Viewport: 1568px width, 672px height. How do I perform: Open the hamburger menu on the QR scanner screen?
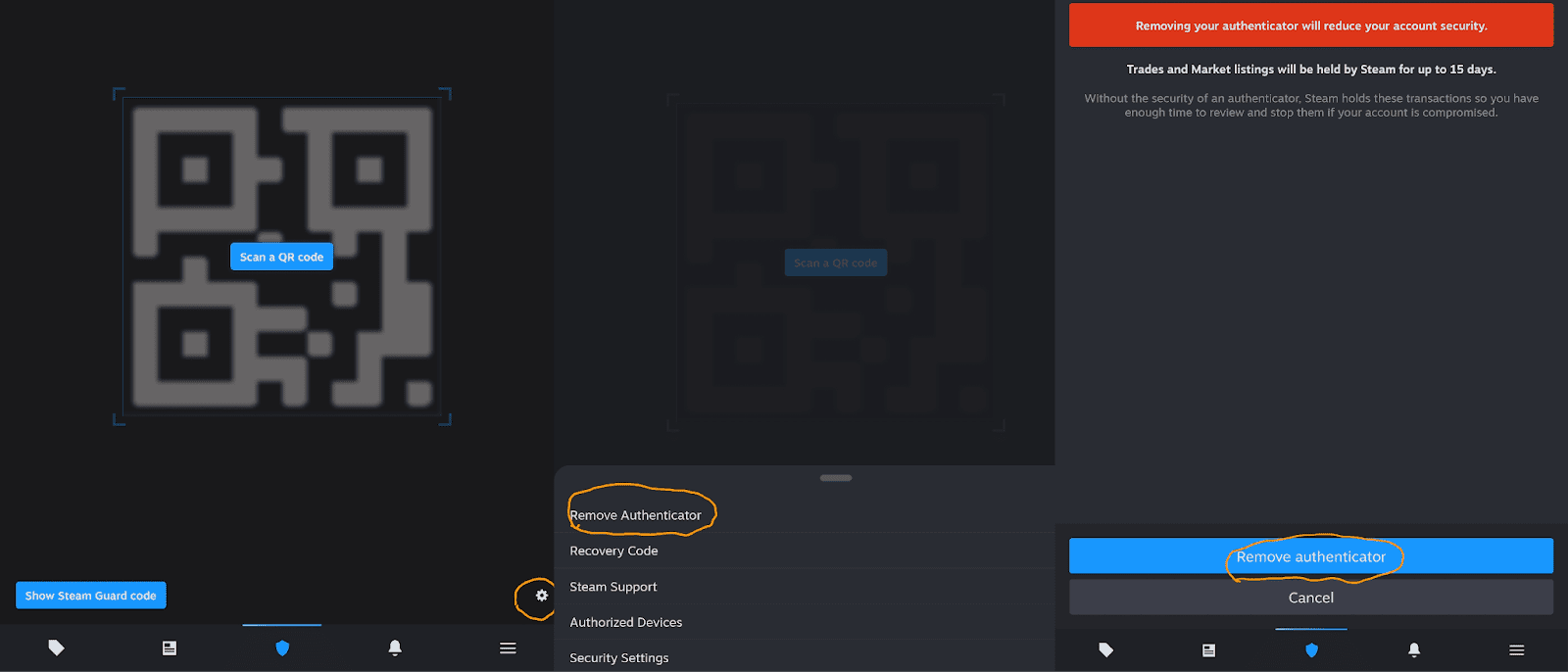[x=508, y=648]
